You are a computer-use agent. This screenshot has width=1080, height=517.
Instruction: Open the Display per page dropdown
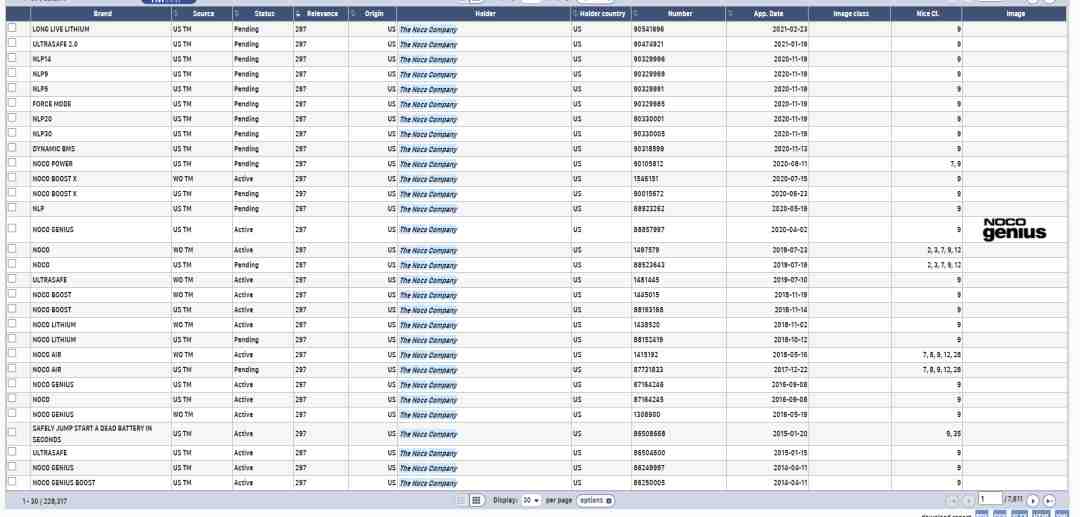[x=531, y=500]
